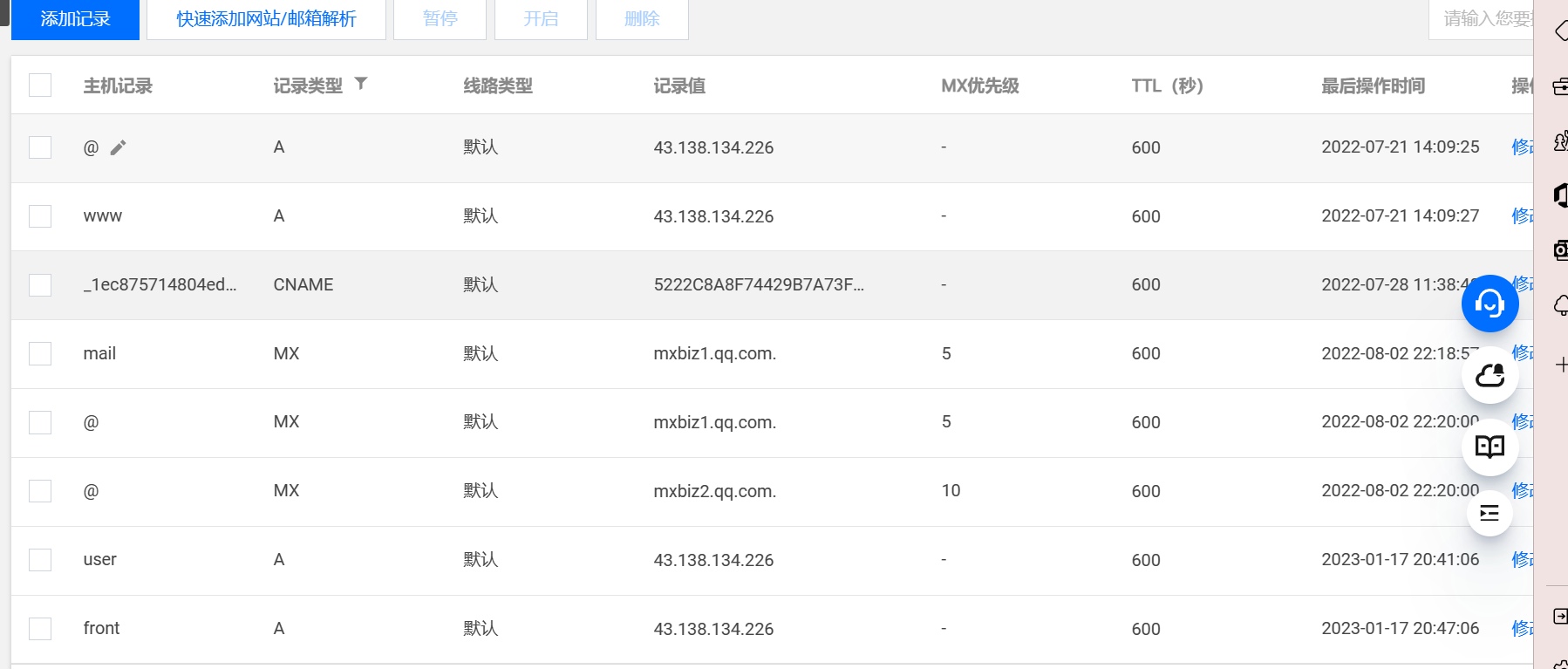Click record value 5222C8A8F74429B7A73F...

click(759, 285)
